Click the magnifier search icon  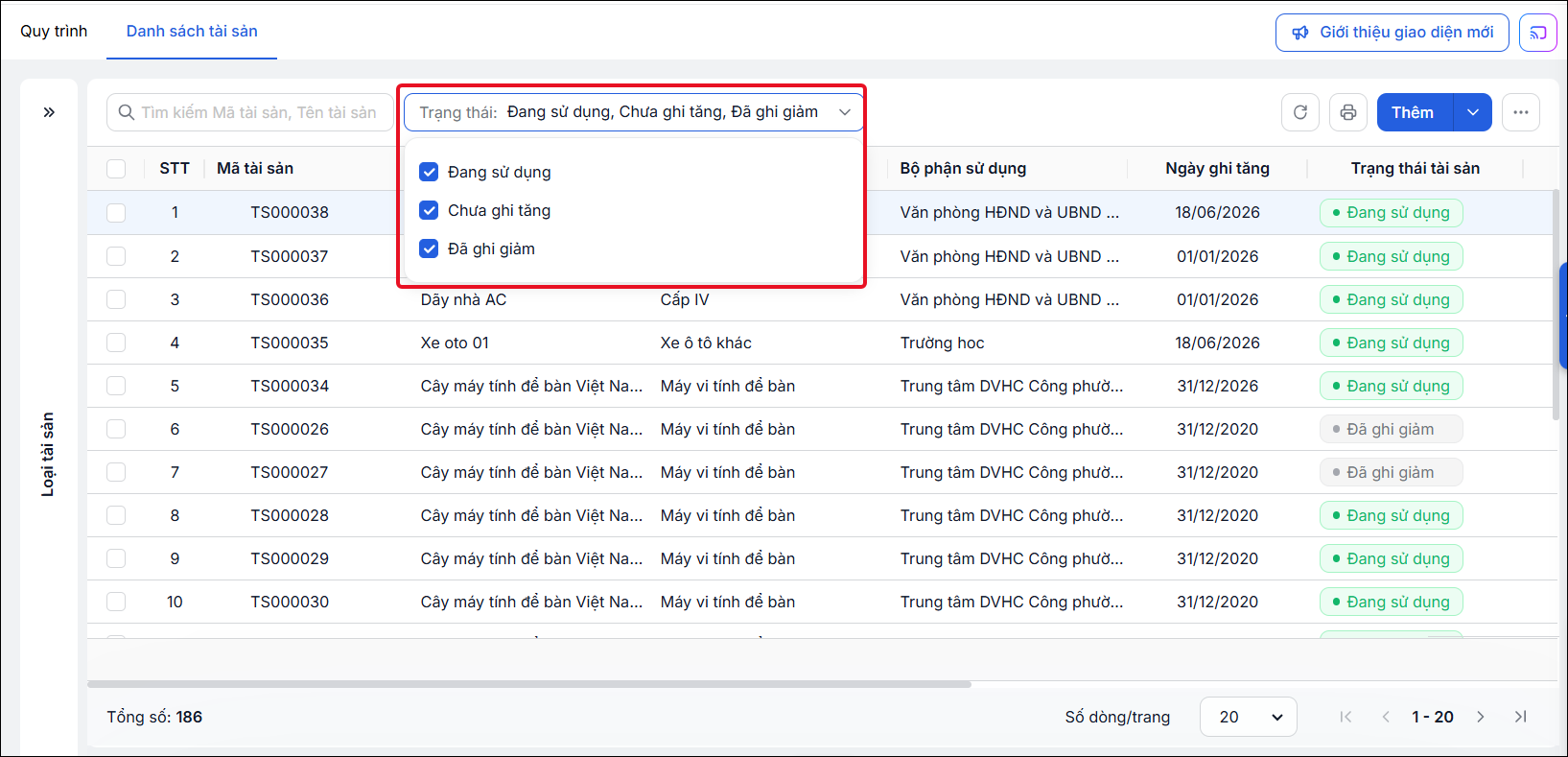pyautogui.click(x=127, y=112)
